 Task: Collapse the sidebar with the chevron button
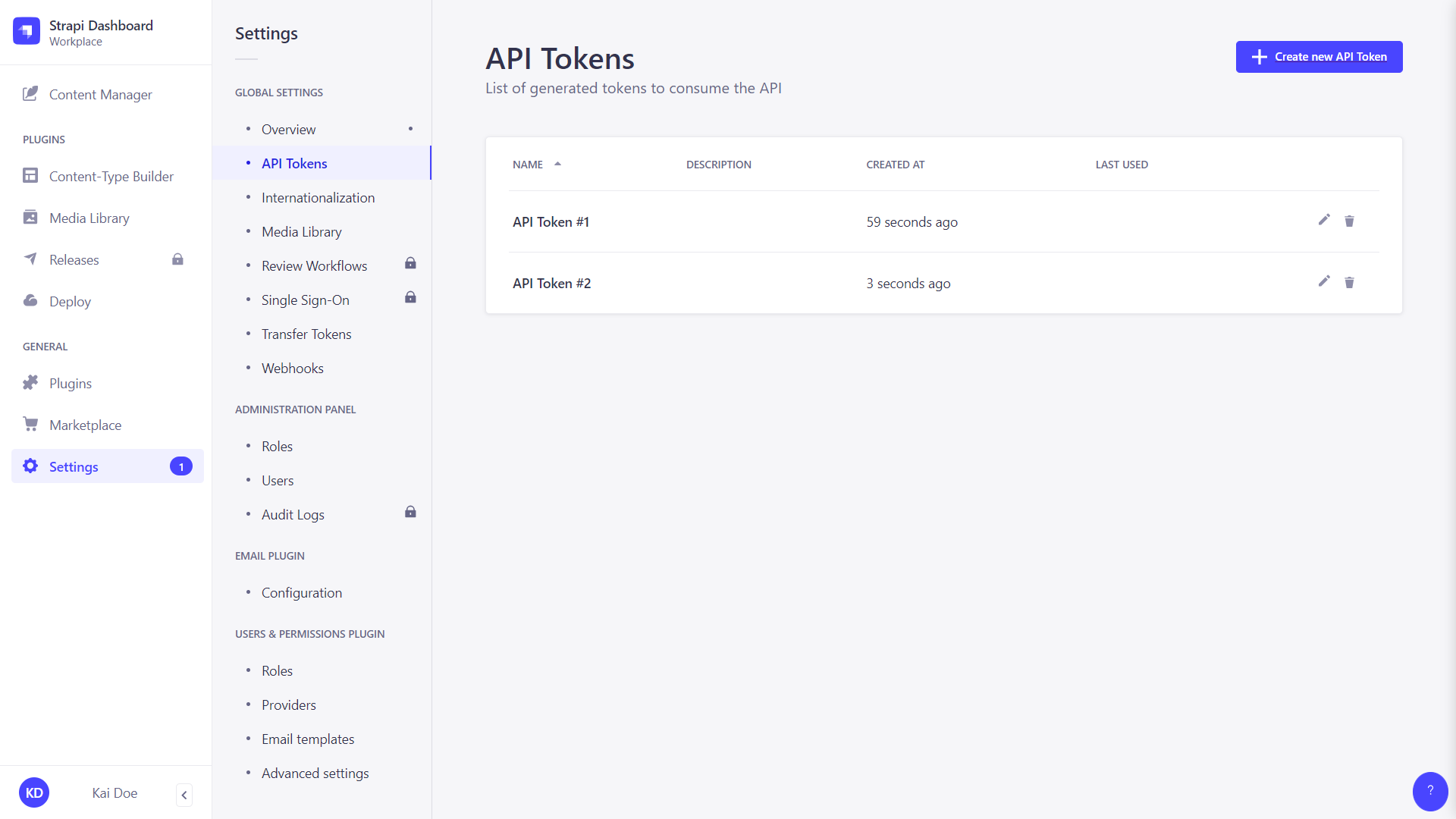(x=184, y=795)
